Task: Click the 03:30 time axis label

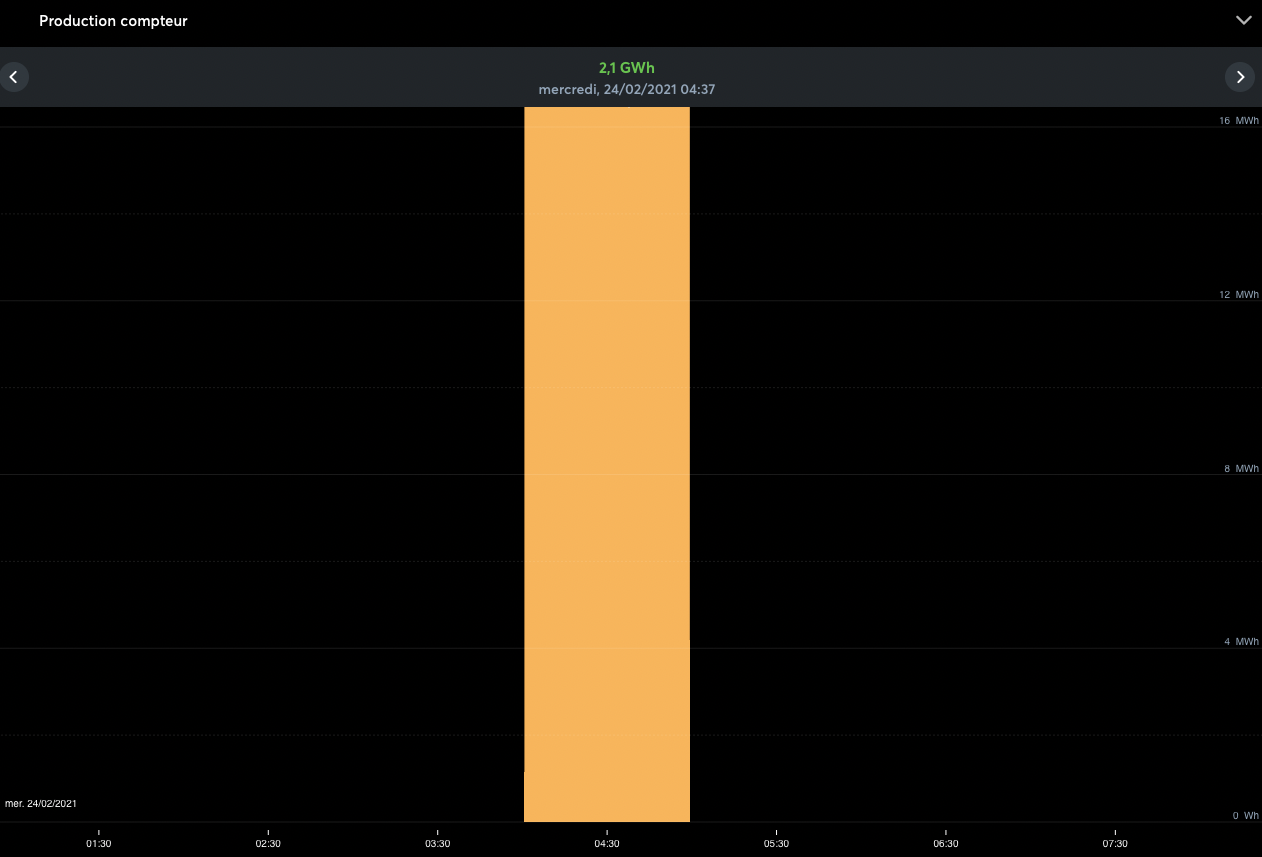Action: pos(438,843)
